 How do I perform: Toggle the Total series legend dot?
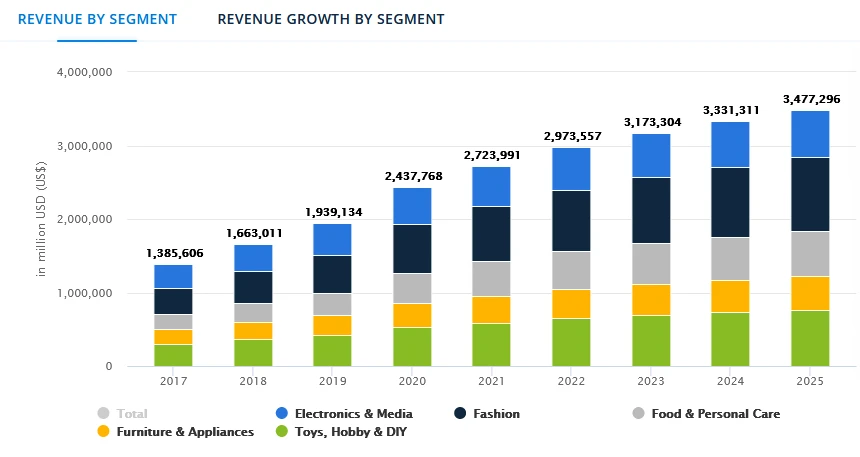[104, 413]
